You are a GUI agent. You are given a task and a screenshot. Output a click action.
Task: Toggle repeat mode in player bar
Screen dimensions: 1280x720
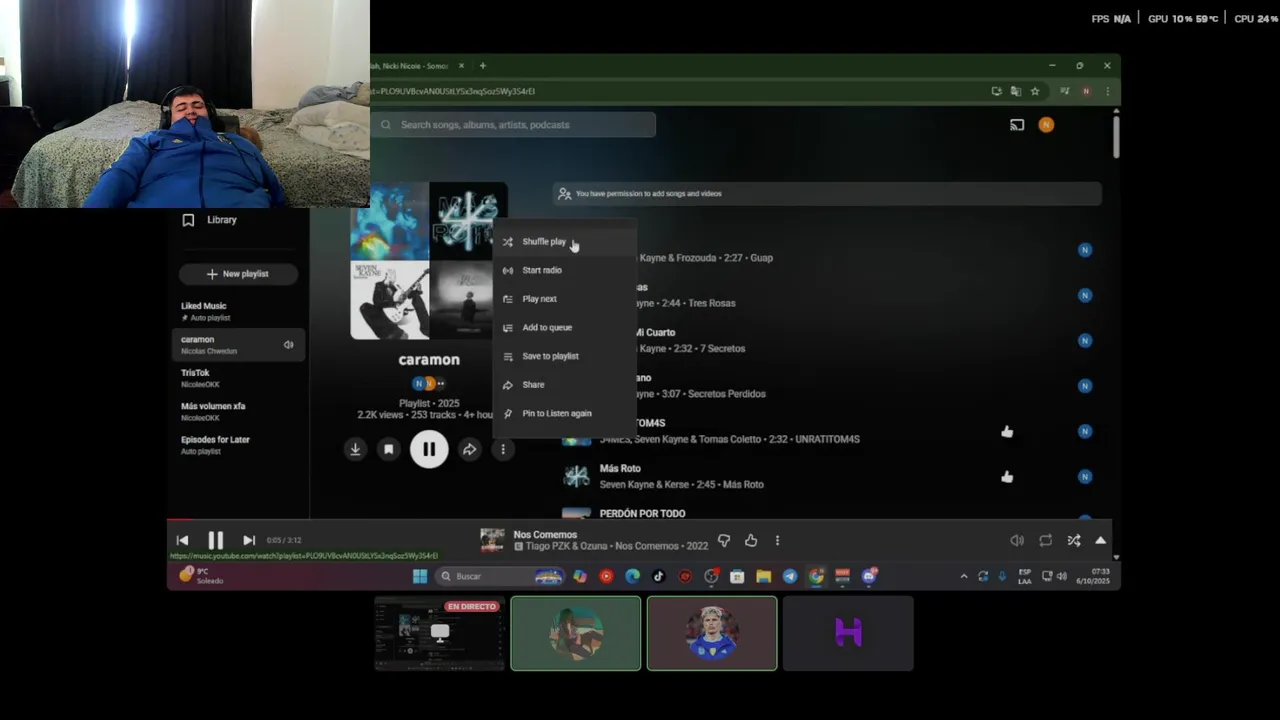(x=1045, y=540)
